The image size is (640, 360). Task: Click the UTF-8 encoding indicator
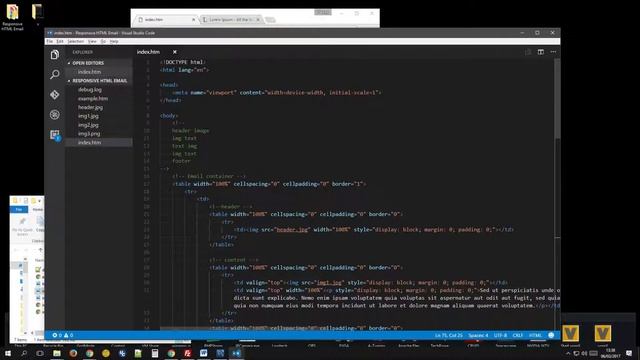tap(500, 335)
